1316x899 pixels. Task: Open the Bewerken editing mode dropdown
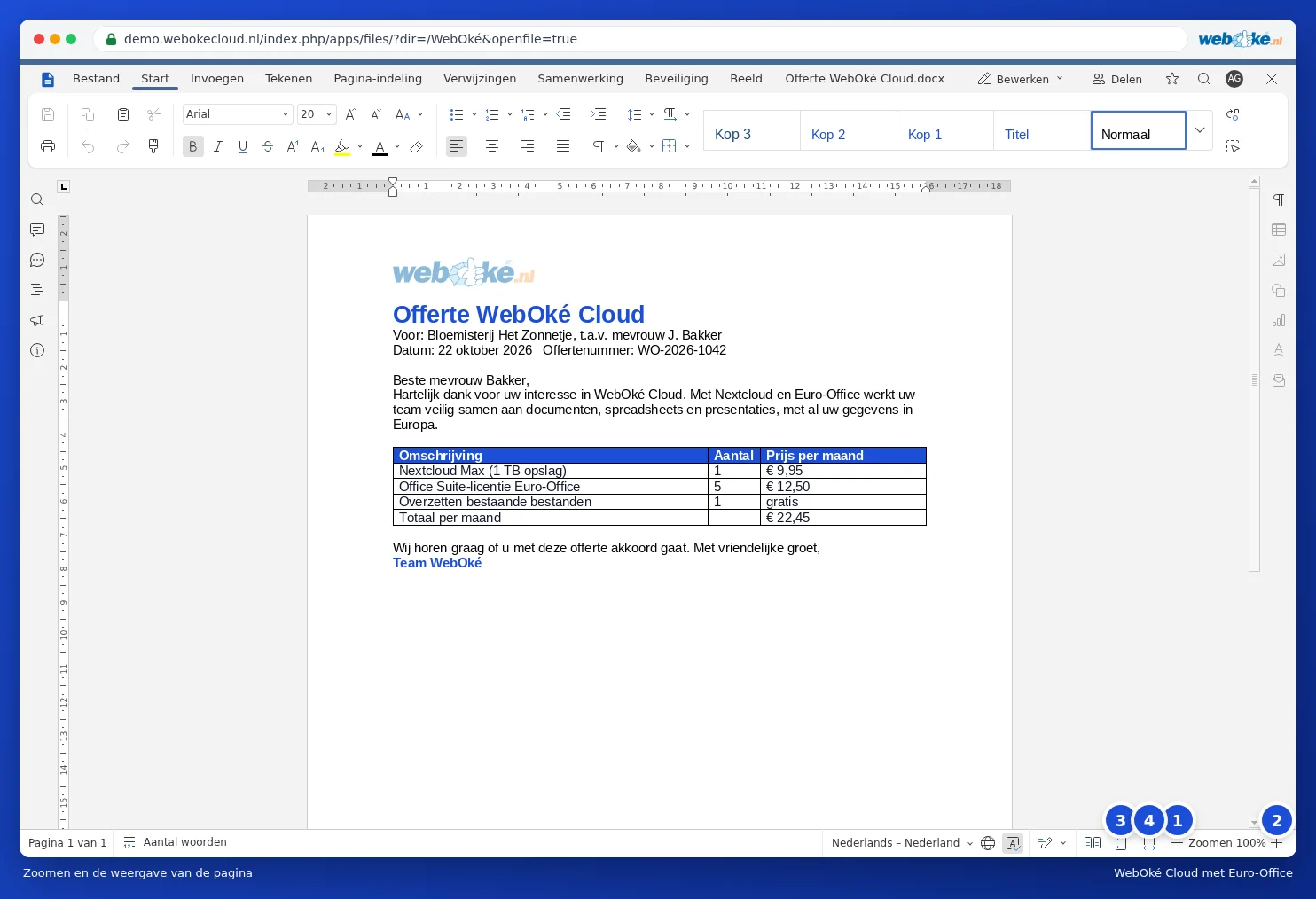click(1020, 79)
